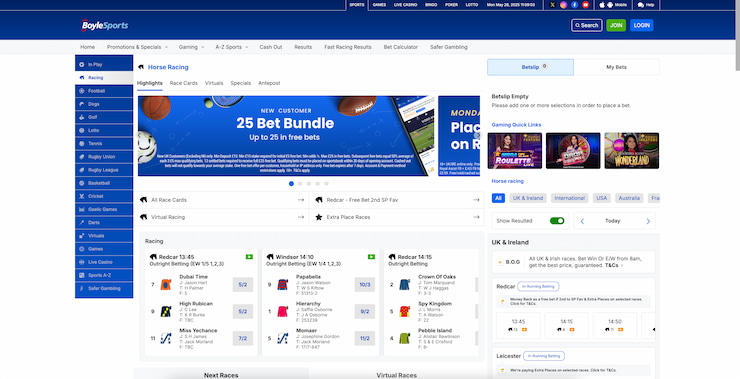Open Live Casino in the sidebar
The image size is (740, 379).
coord(104,262)
